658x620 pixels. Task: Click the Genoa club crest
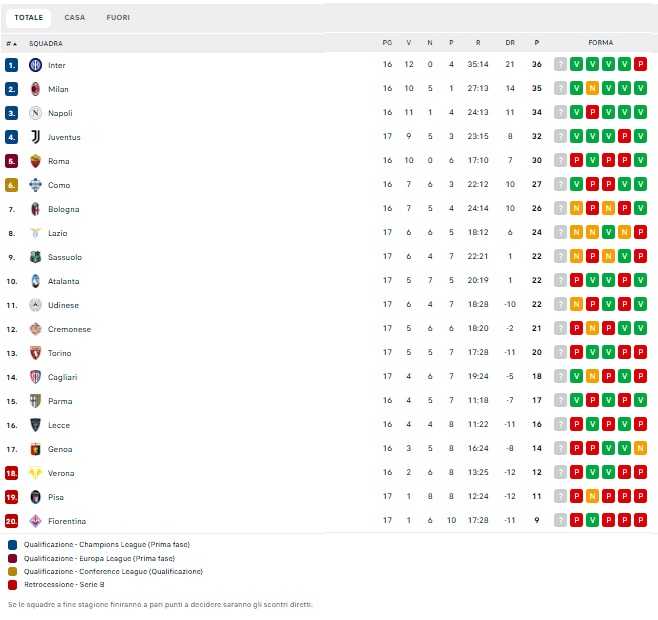coord(36,449)
